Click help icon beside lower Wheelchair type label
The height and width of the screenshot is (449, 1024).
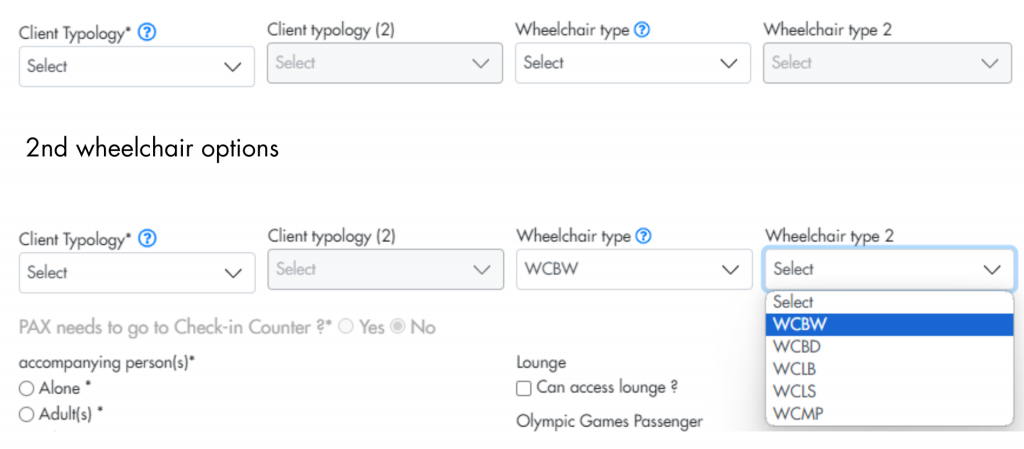pyautogui.click(x=642, y=236)
